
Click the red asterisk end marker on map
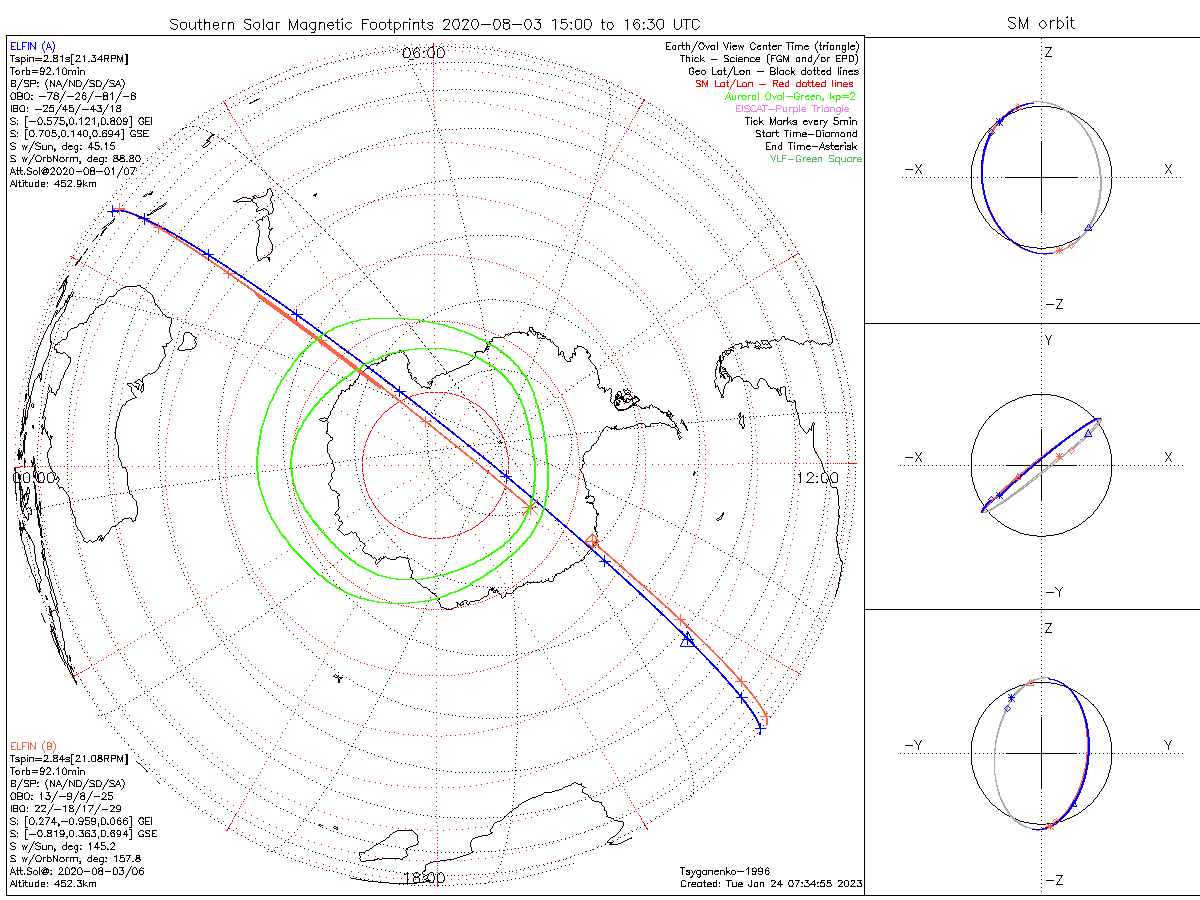529,508
